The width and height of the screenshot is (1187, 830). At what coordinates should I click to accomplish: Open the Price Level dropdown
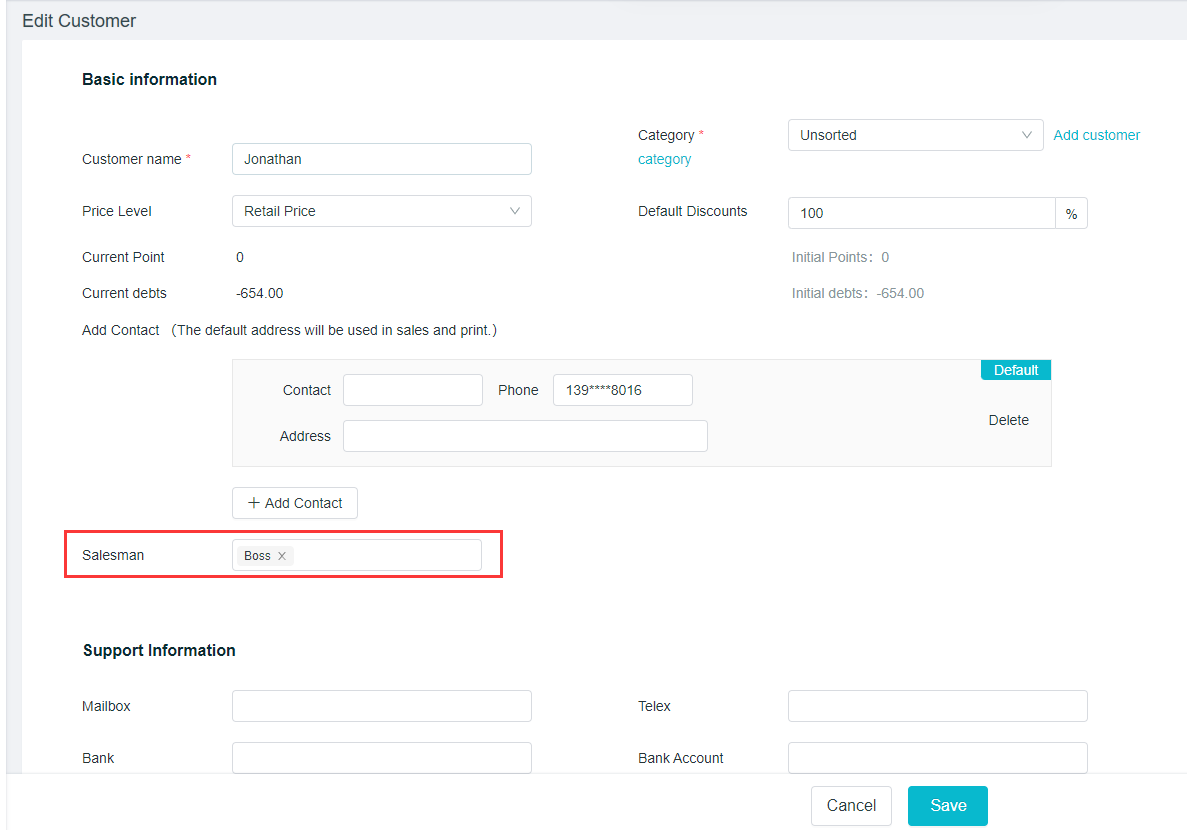pos(381,211)
